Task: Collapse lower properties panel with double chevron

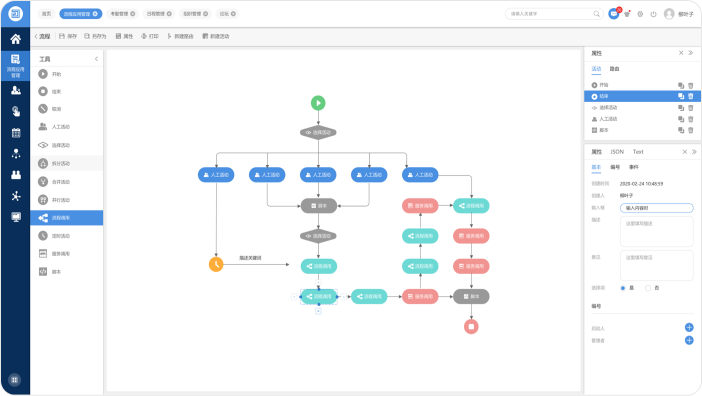Action: tap(694, 152)
